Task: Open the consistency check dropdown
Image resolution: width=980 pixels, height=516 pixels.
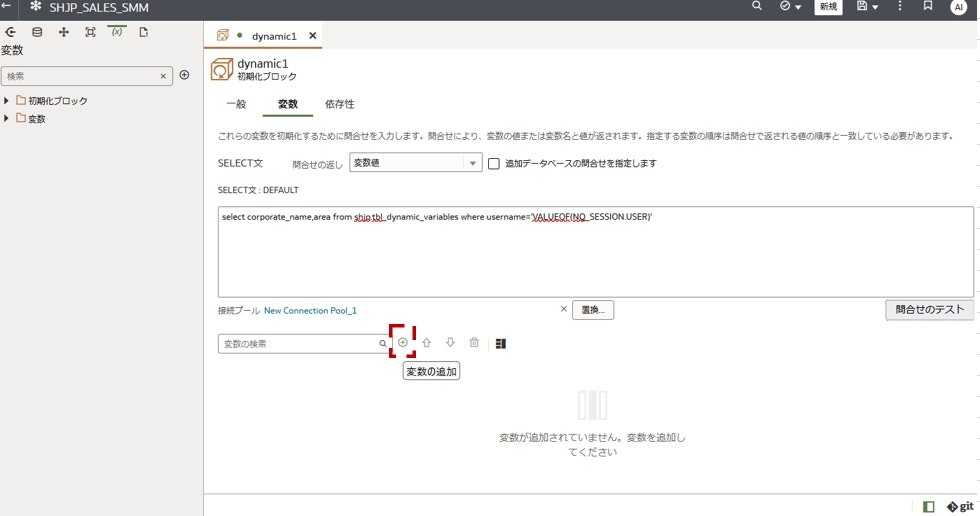Action: click(x=791, y=6)
